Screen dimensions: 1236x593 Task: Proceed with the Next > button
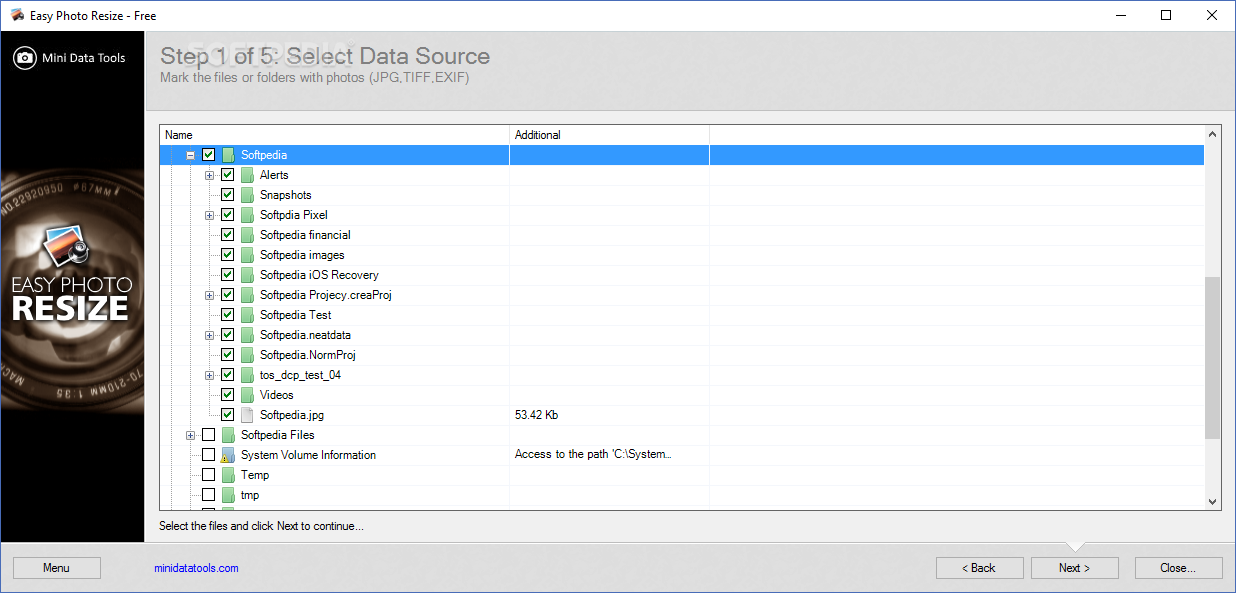(x=1075, y=568)
